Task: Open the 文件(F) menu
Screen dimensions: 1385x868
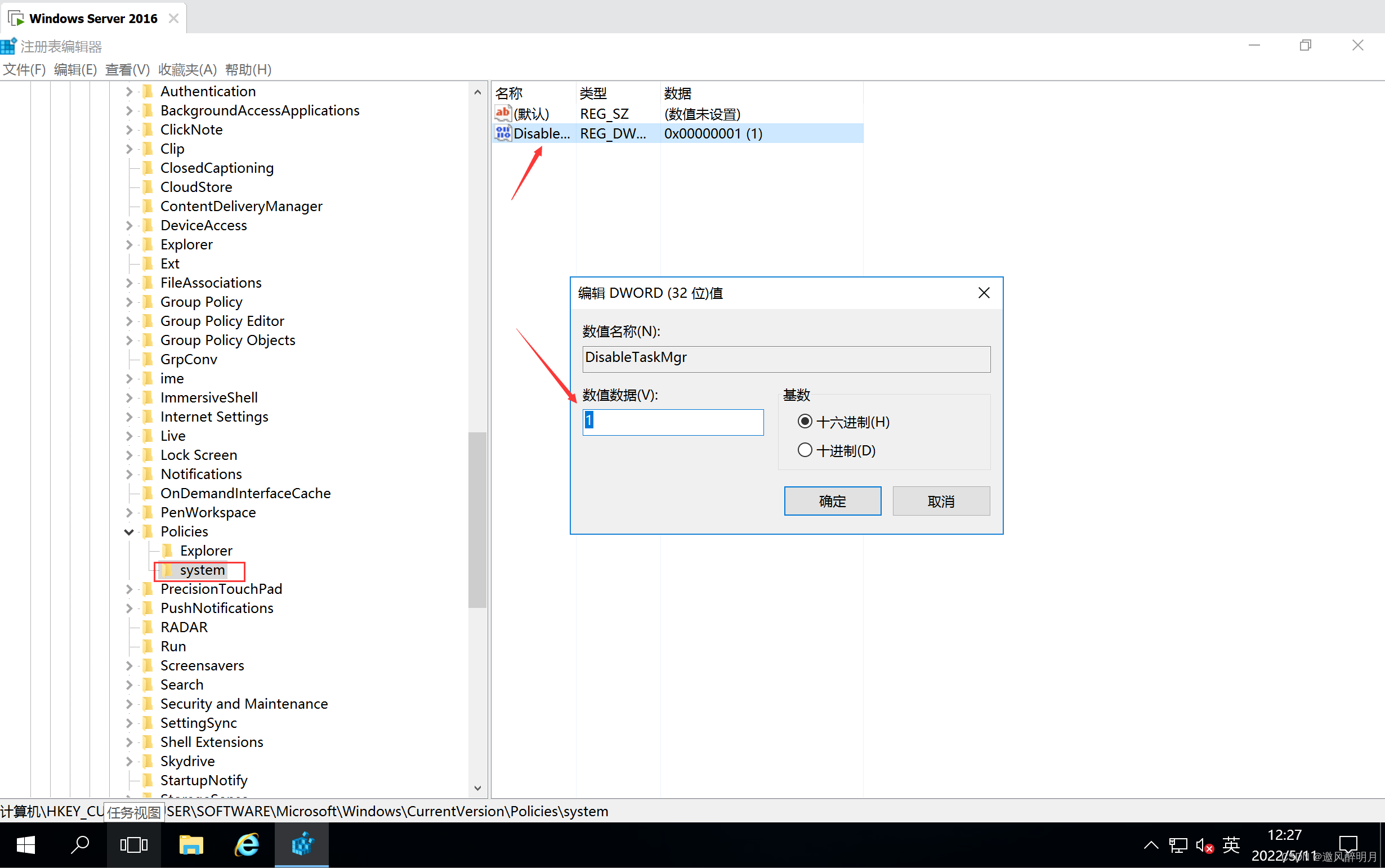Action: [24, 69]
